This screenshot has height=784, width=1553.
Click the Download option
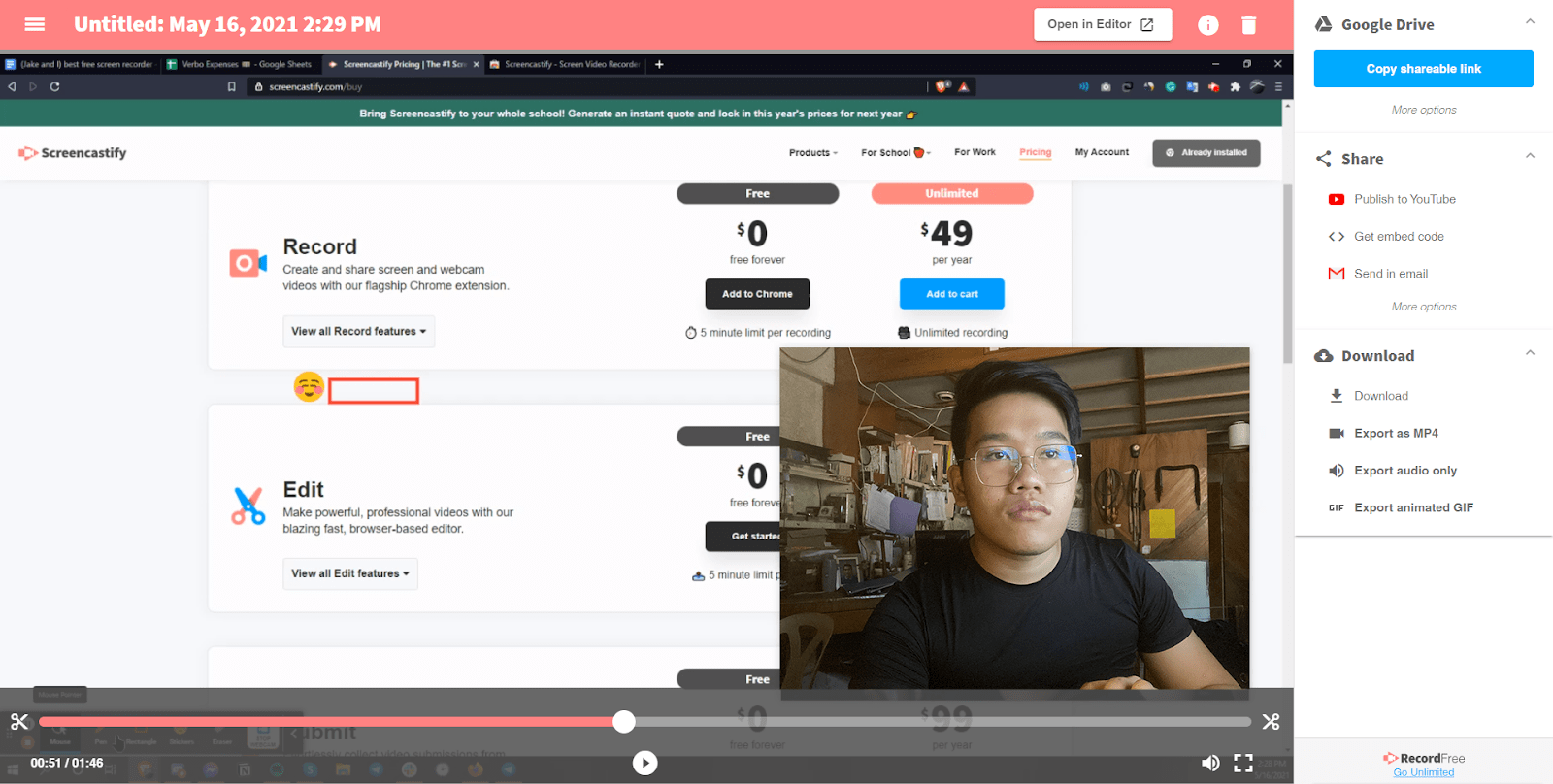1380,396
